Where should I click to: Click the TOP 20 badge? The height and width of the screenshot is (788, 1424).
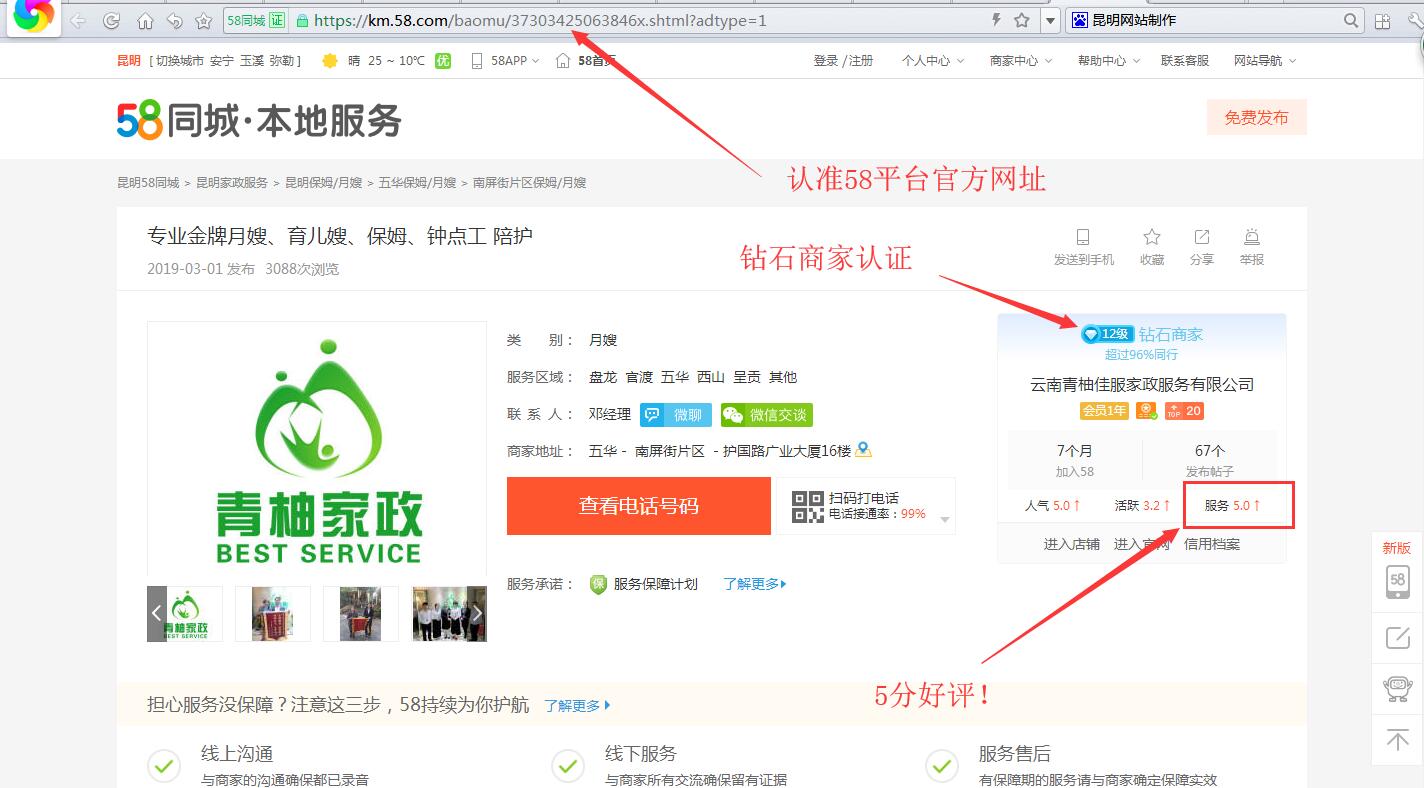(1184, 411)
